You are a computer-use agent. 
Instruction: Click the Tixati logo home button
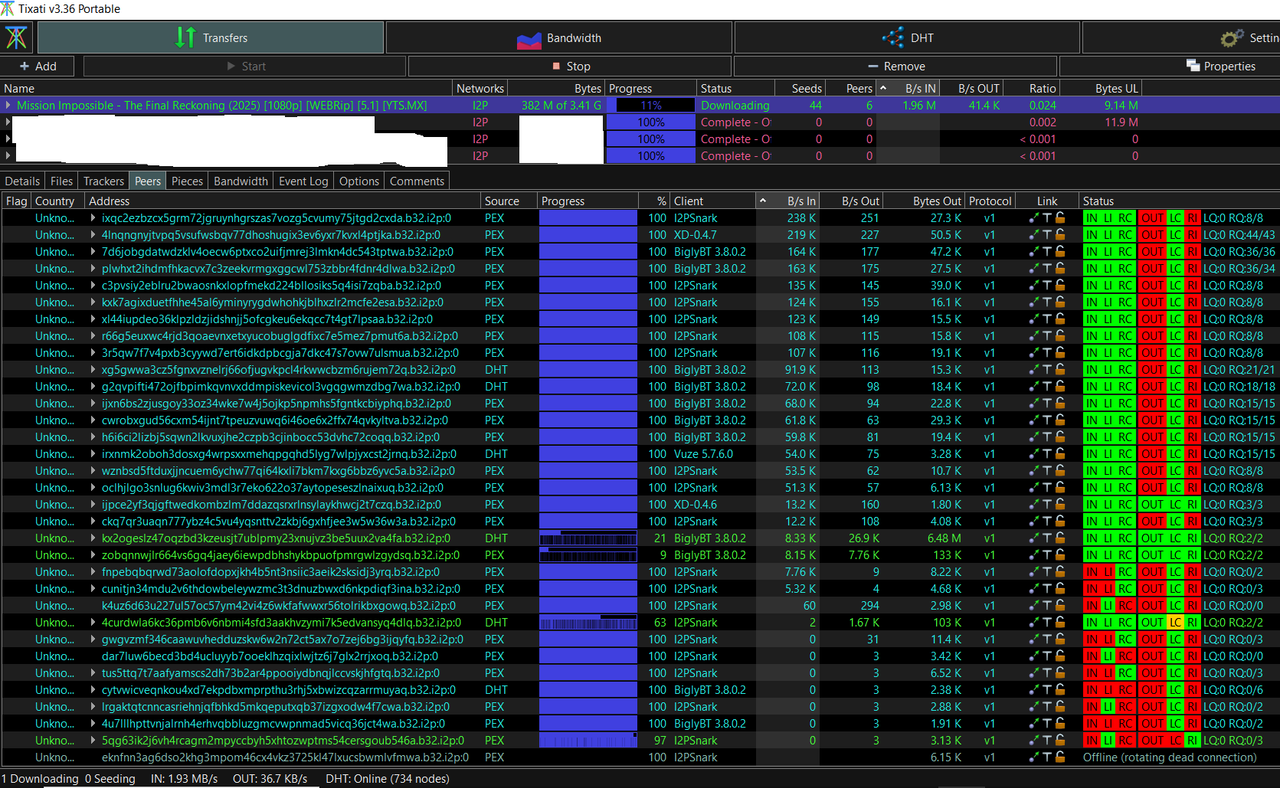17,38
